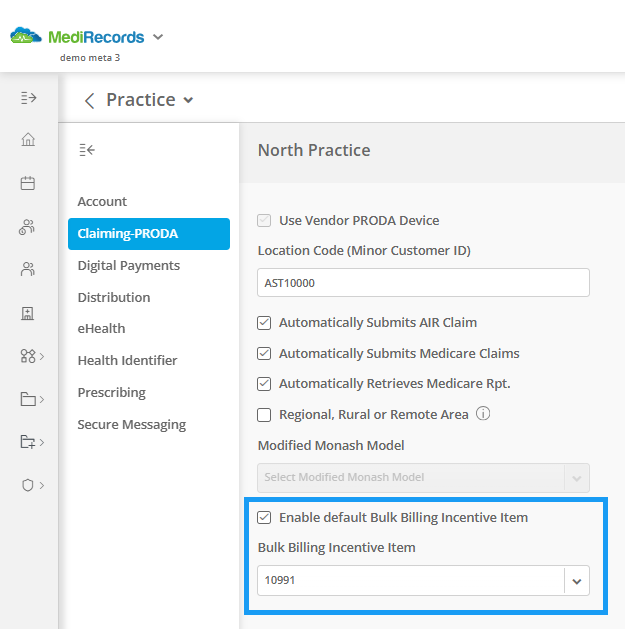Expand the Practice heading dropdown
The image size is (625, 629).
coord(189,100)
